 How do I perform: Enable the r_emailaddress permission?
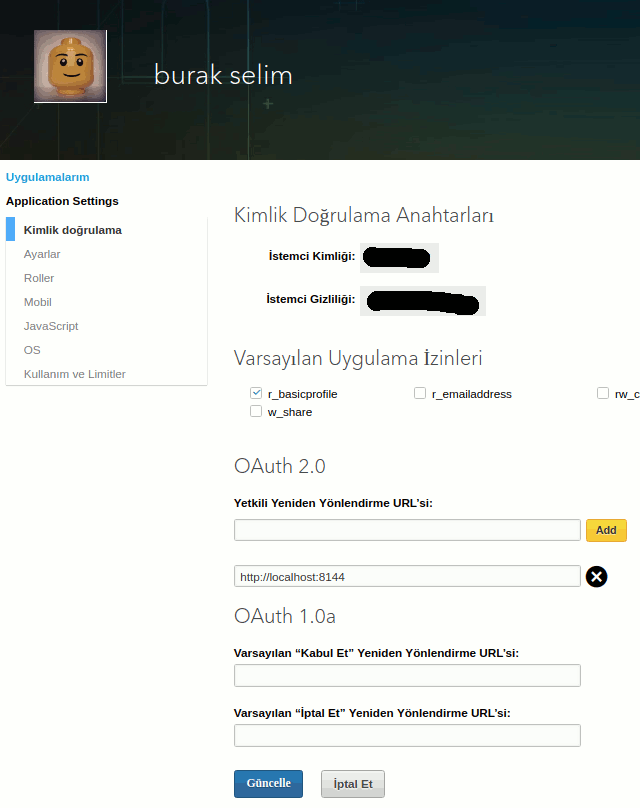(x=420, y=394)
